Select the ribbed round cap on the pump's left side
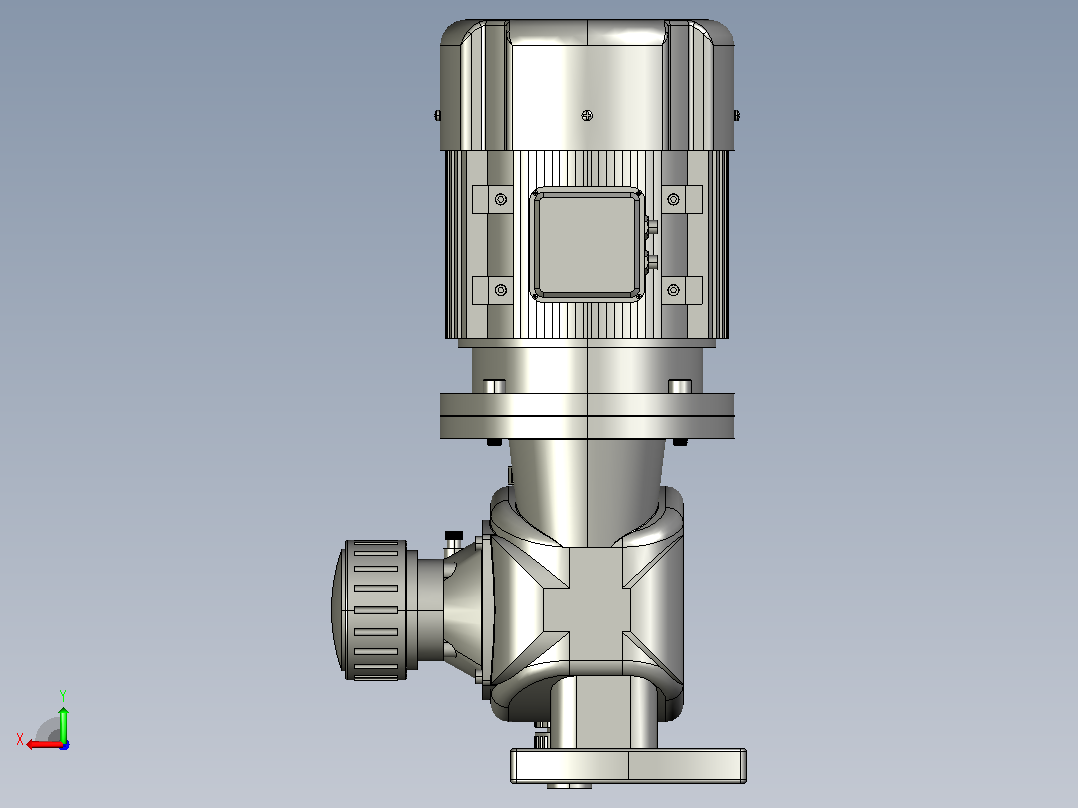The height and width of the screenshot is (808, 1078). point(369,610)
